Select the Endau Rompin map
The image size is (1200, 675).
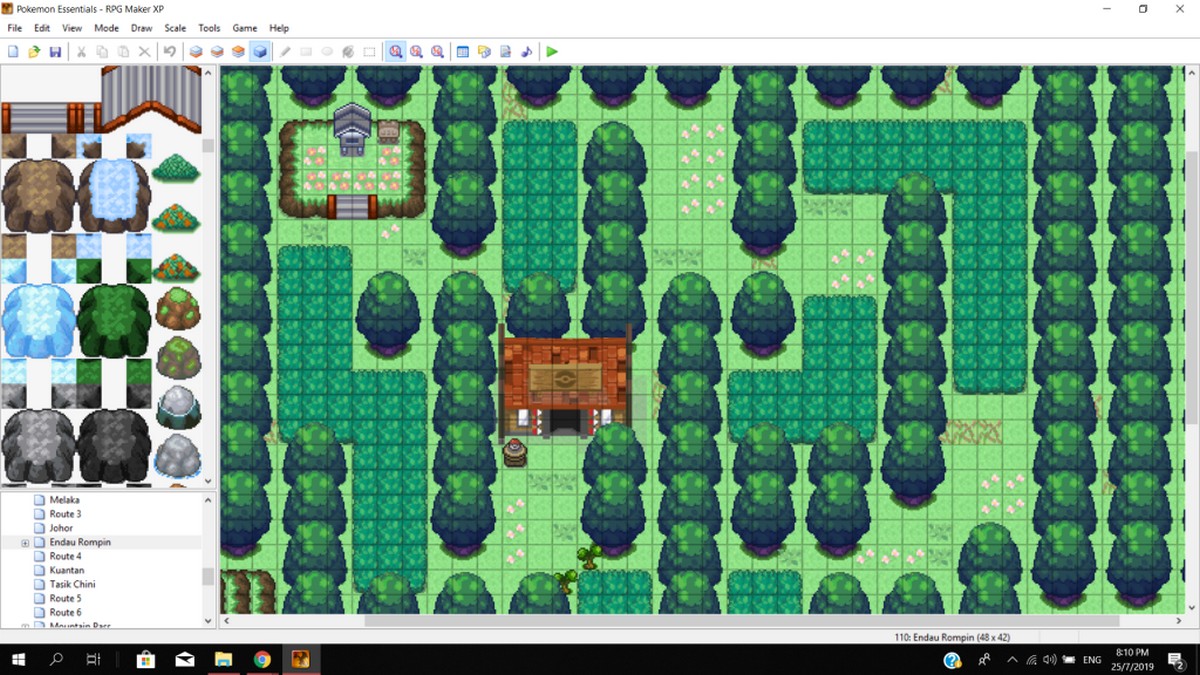[x=80, y=542]
